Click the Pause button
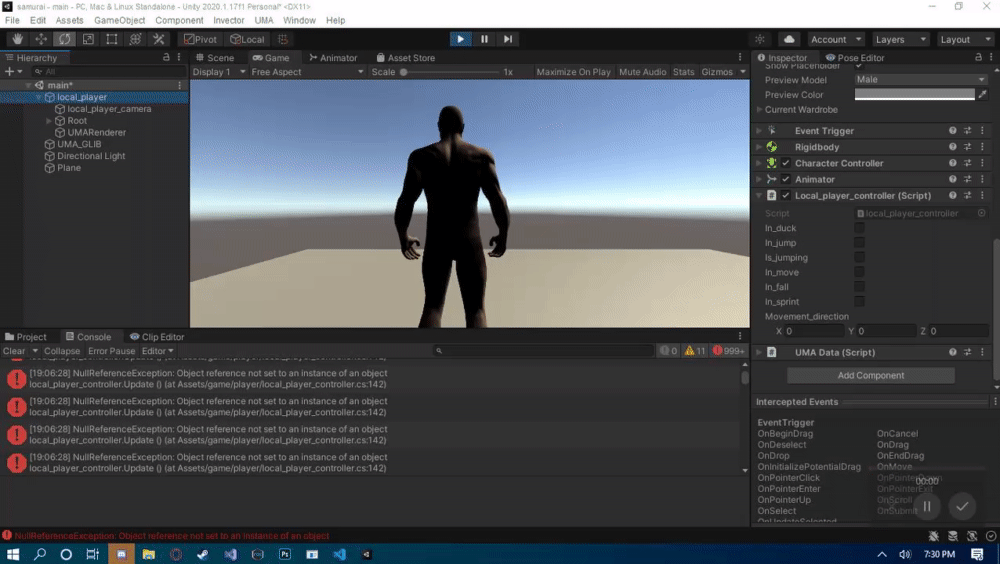The width and height of the screenshot is (1000, 564). pos(484,39)
